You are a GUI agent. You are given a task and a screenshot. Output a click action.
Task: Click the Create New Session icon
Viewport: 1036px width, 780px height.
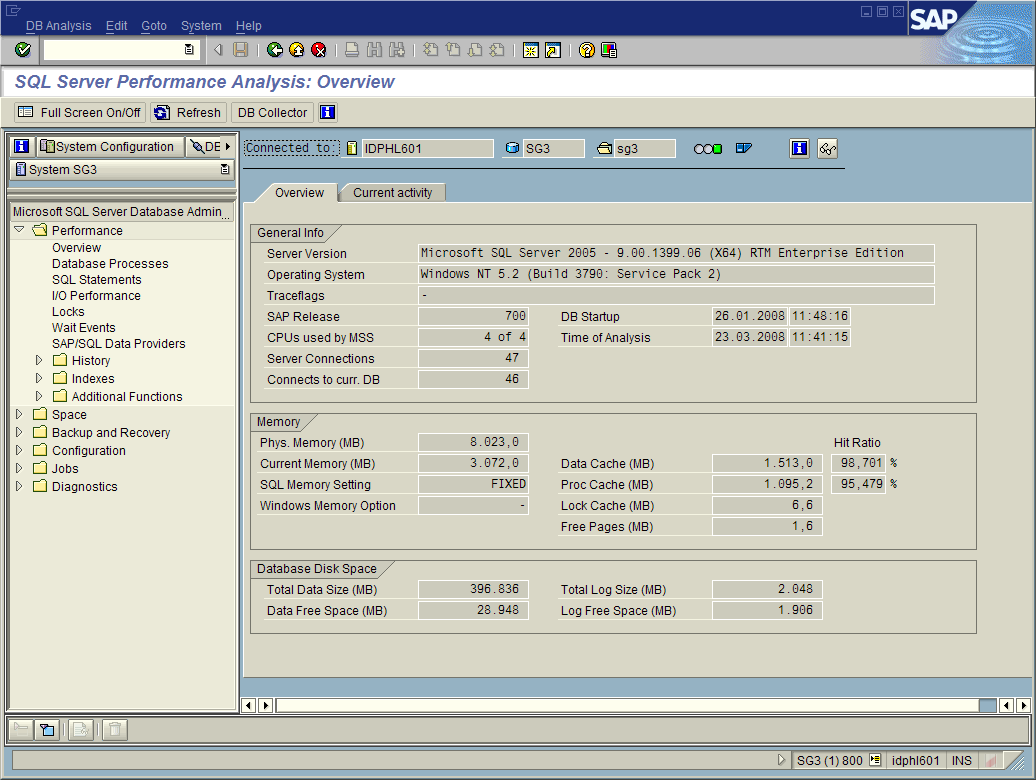531,50
